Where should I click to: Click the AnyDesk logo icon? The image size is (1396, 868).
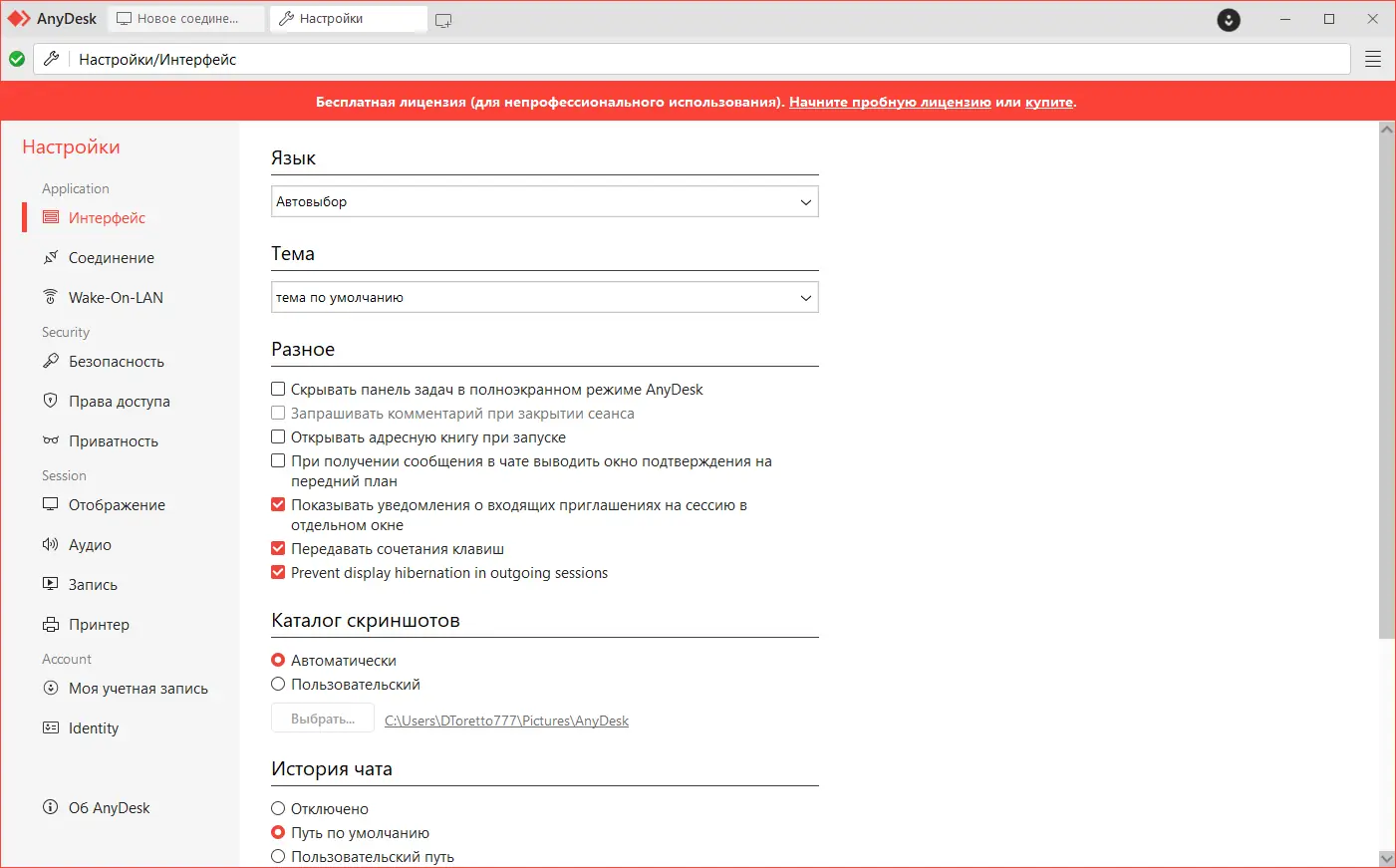pyautogui.click(x=19, y=19)
